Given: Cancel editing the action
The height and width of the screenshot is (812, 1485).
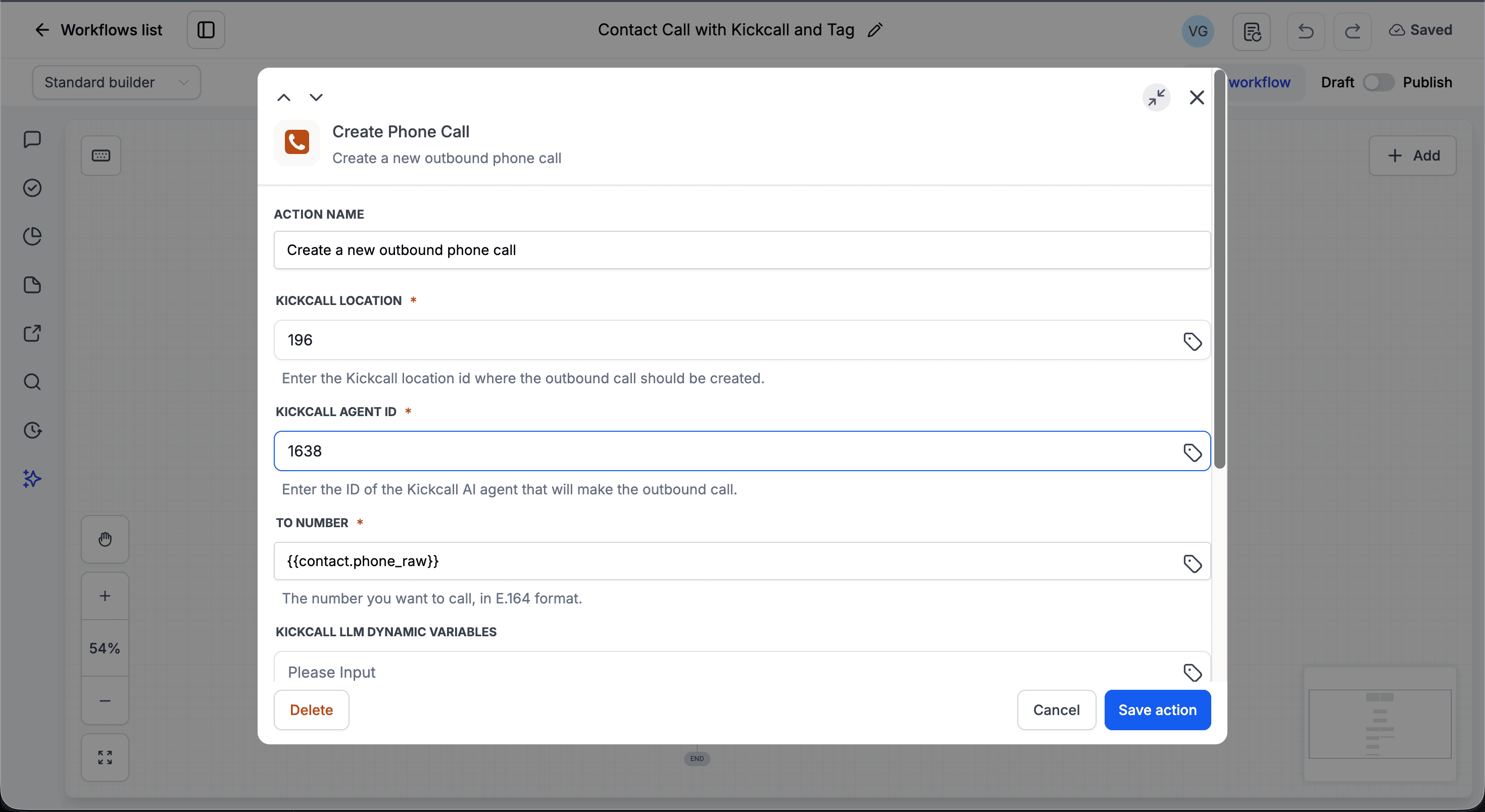Looking at the screenshot, I should coord(1056,710).
